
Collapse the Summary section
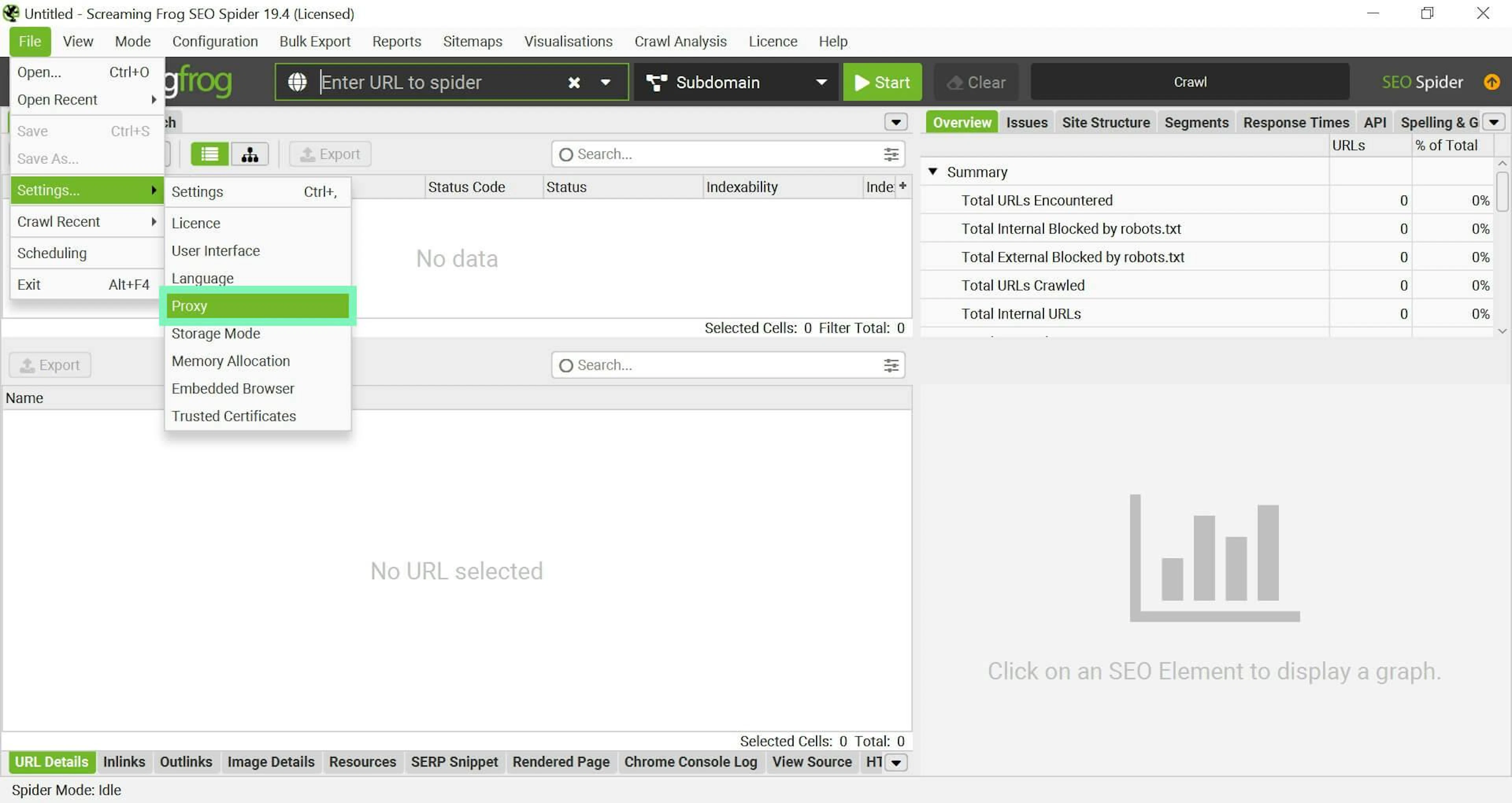click(933, 171)
